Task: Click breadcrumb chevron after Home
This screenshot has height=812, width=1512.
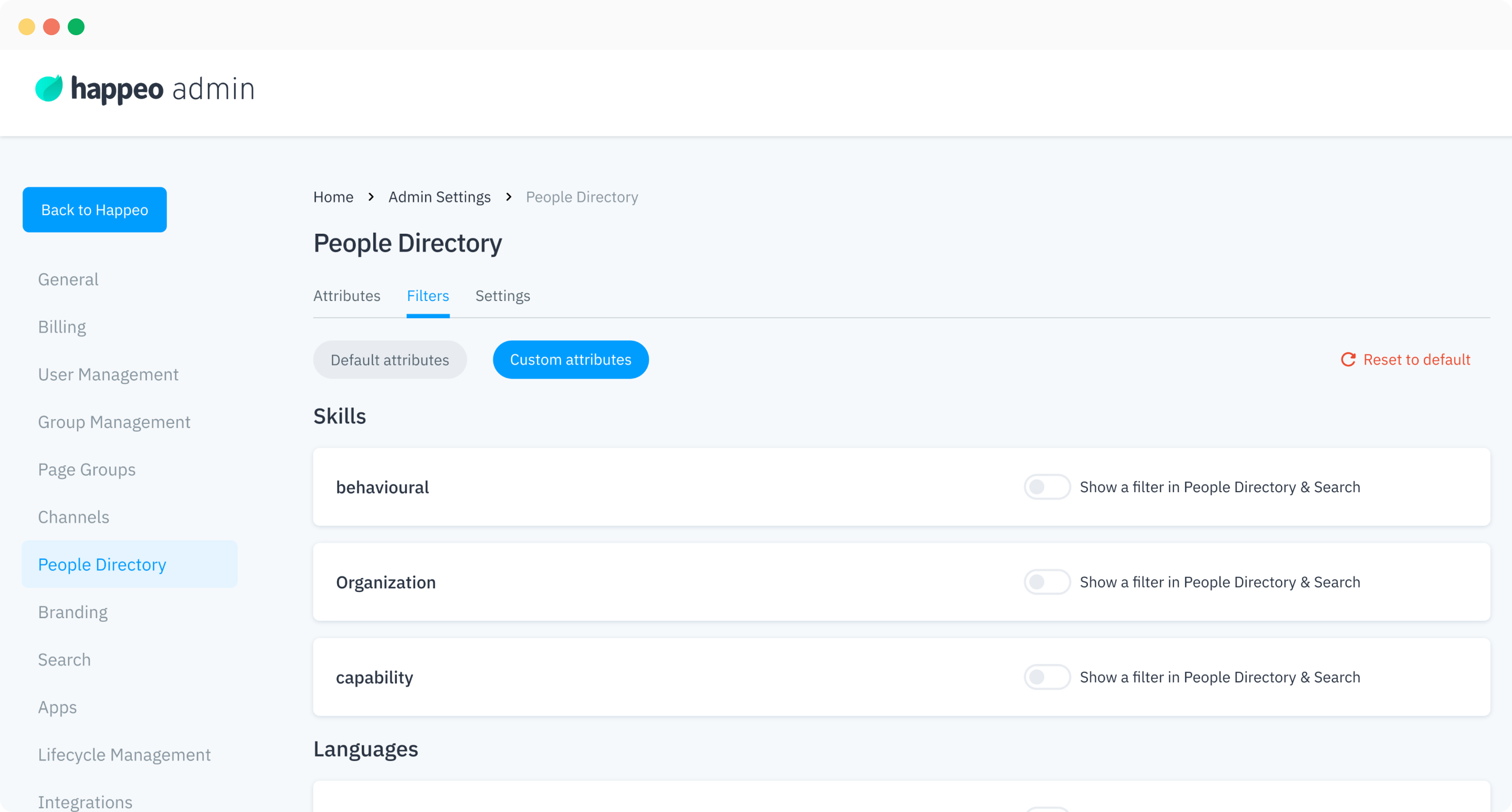Action: (x=371, y=196)
